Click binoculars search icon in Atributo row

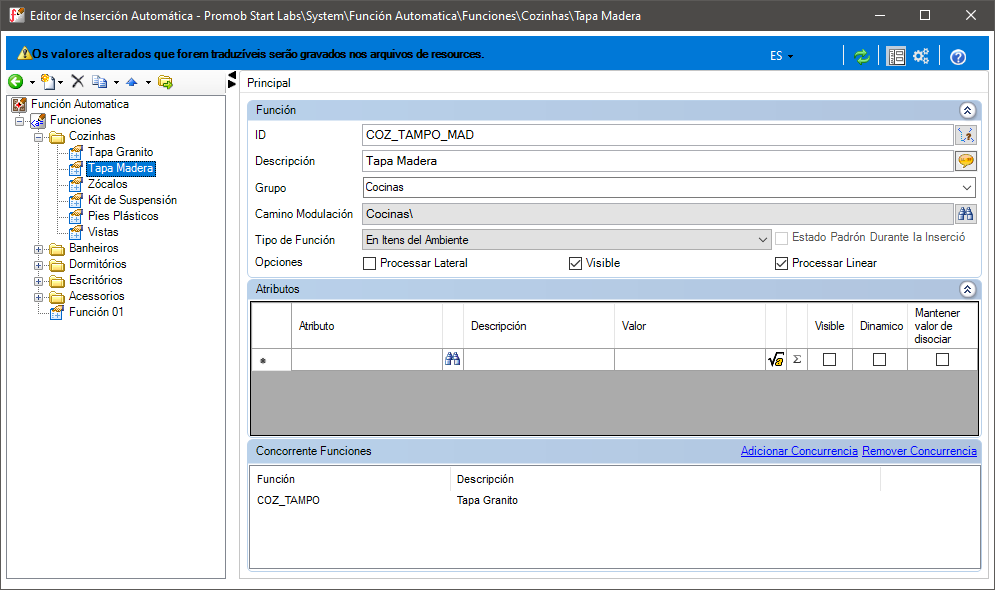(452, 359)
